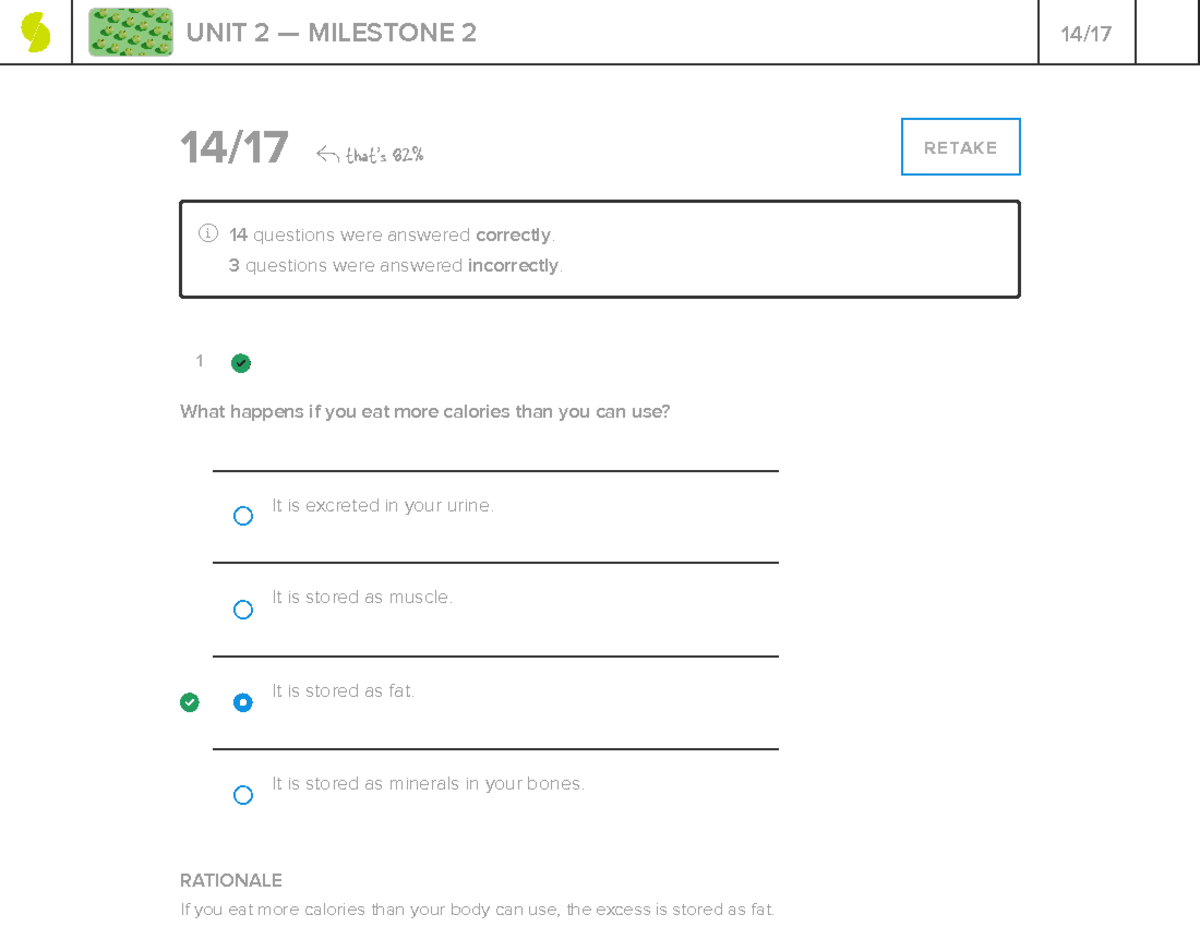Click the arrow icon next to the score

(327, 154)
